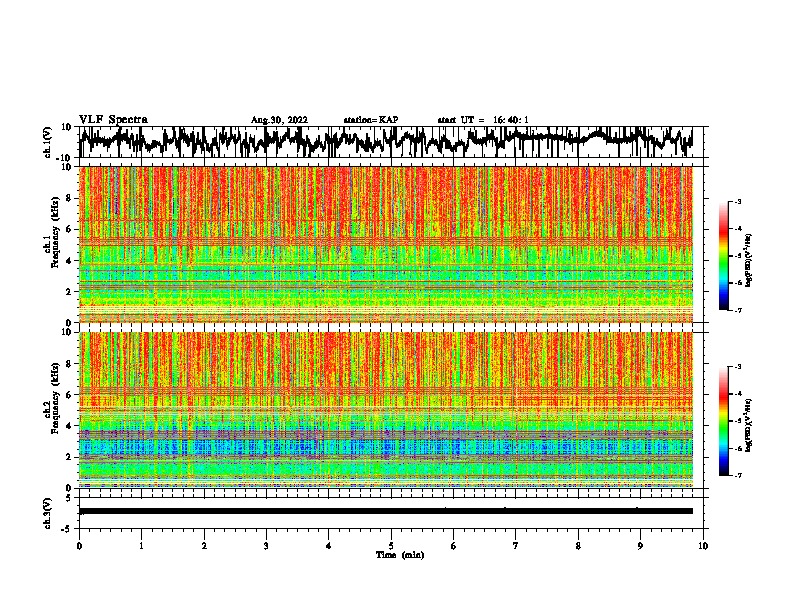Click the time axis tick label "3"

pos(266,546)
